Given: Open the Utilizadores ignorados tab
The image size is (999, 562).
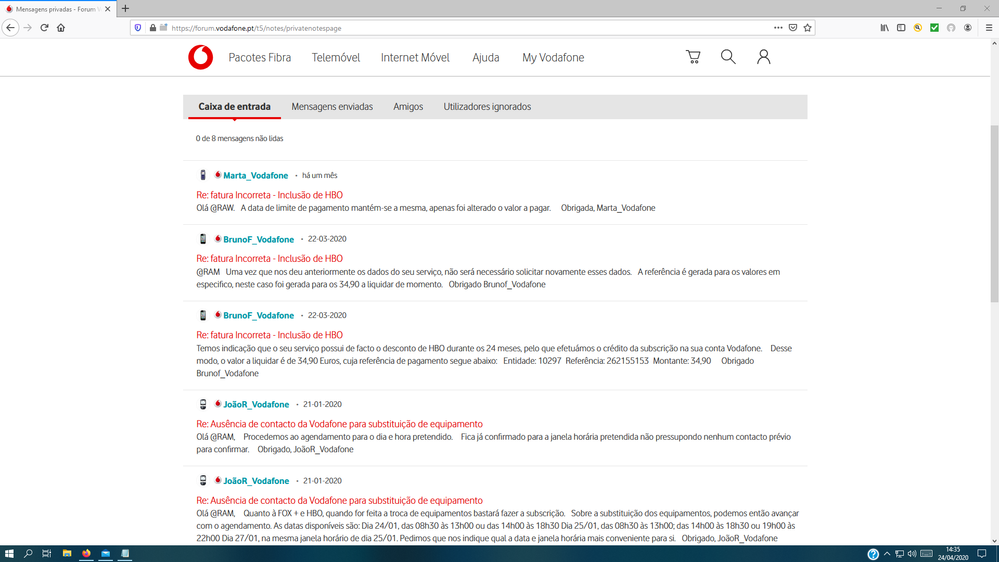Looking at the screenshot, I should [x=487, y=107].
